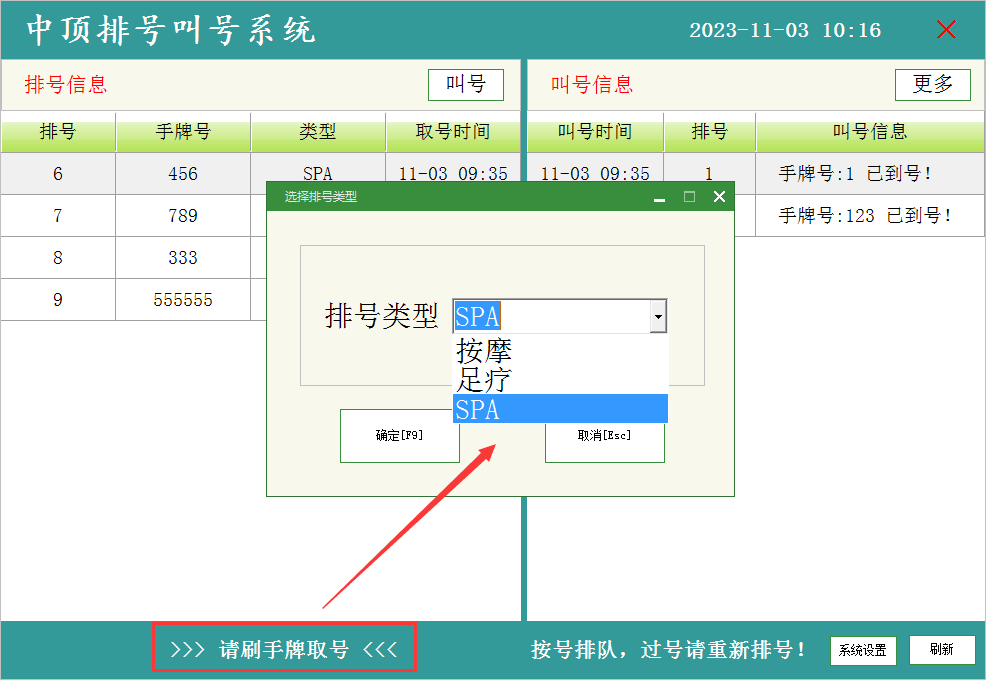Minimize the 选择排号类型 dialog
This screenshot has width=986, height=681.
coord(659,198)
